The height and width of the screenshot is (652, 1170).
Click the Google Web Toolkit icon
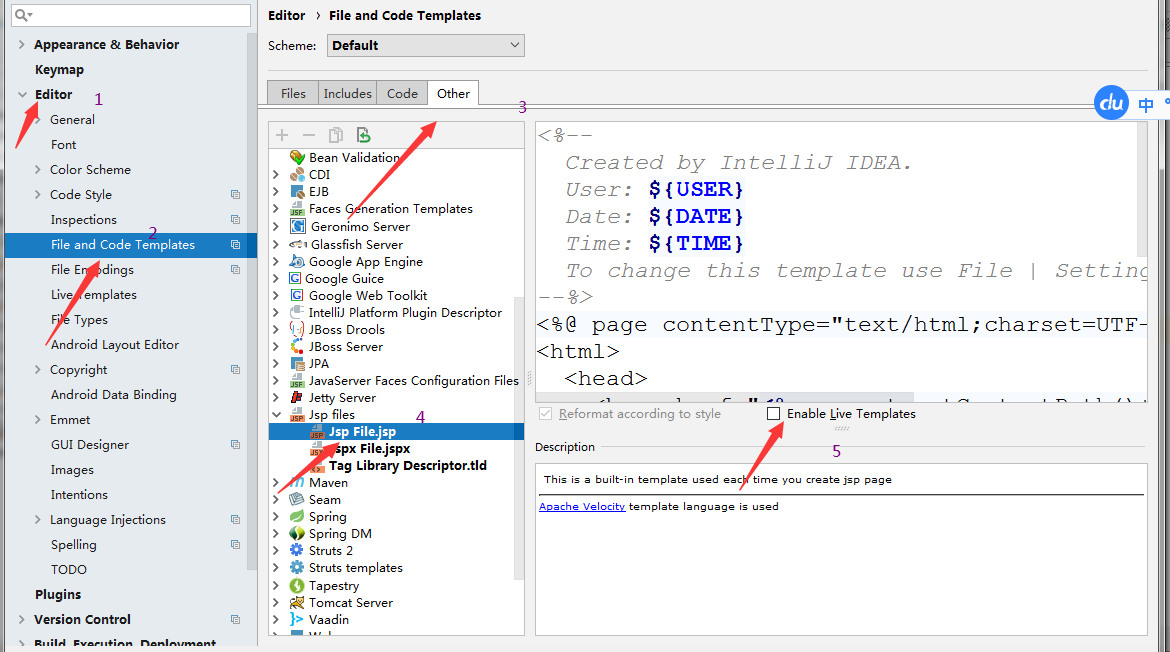click(297, 295)
